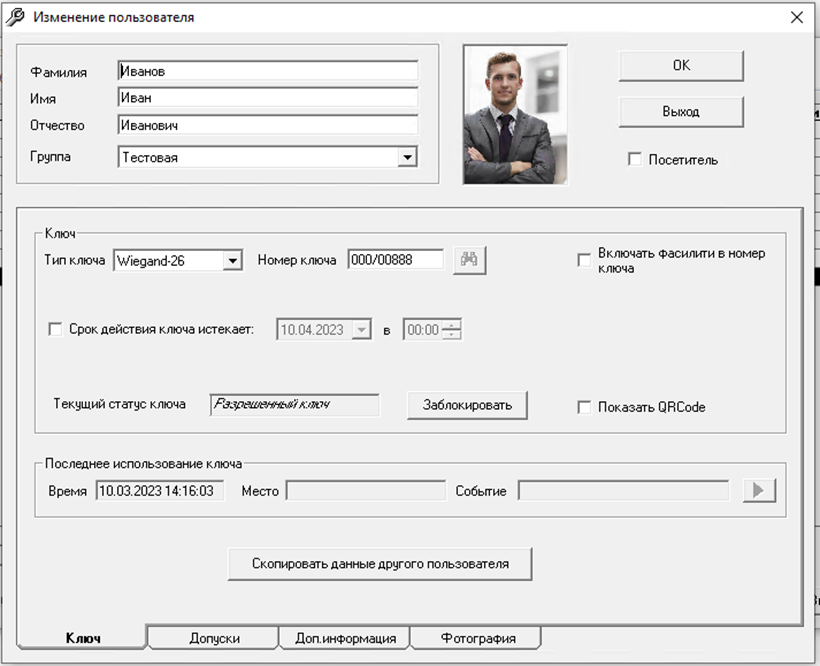Image resolution: width=820 pixels, height=666 pixels.
Task: Click the Фамилия field with Иванов
Action: tap(267, 71)
